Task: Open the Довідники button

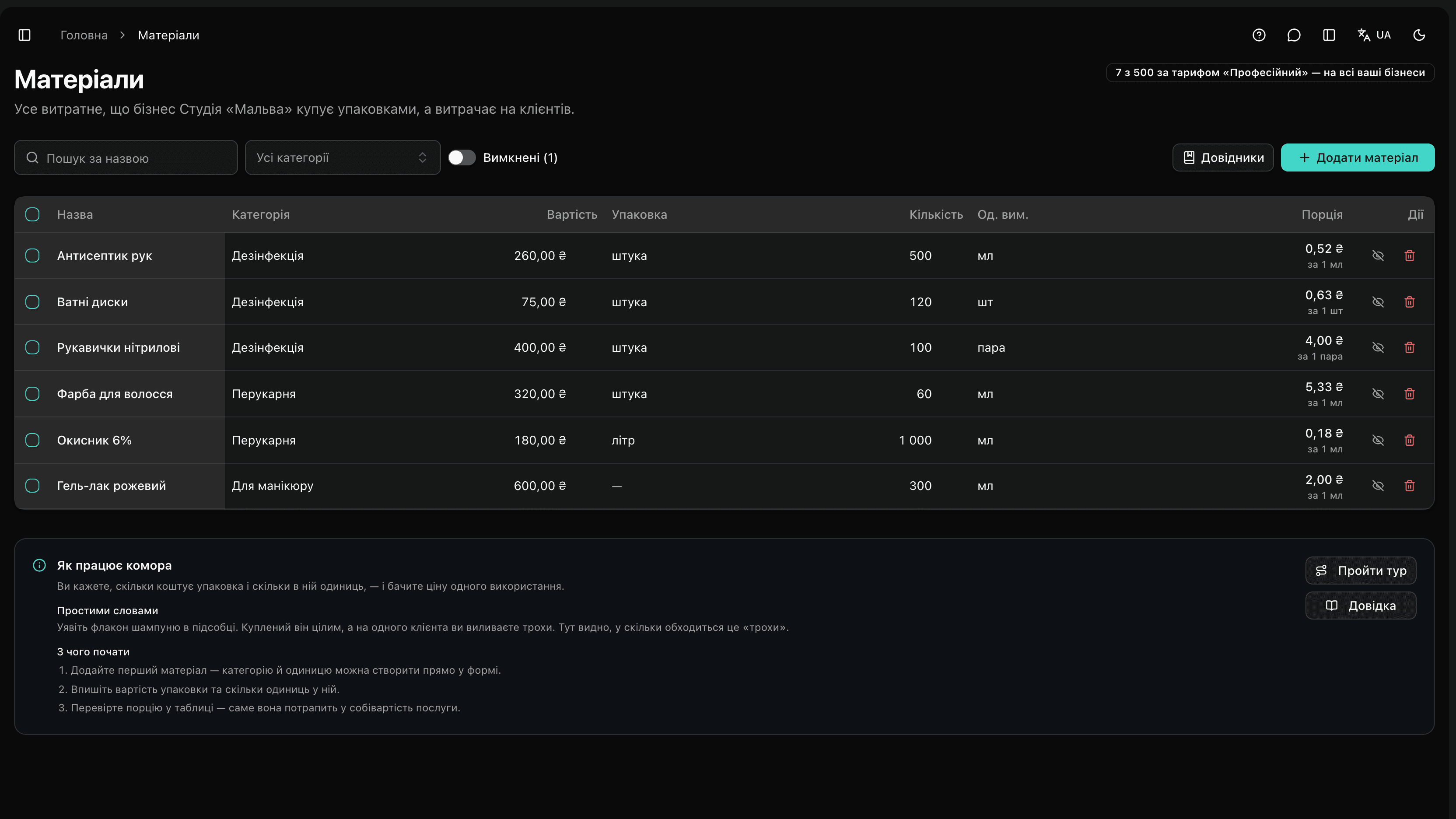Action: click(1223, 157)
